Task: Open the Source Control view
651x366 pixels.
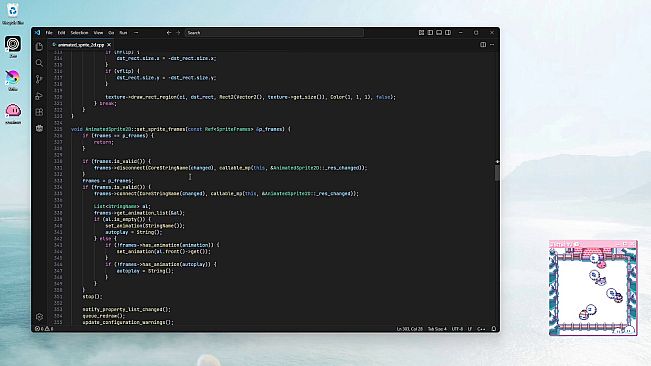Action: (39, 79)
